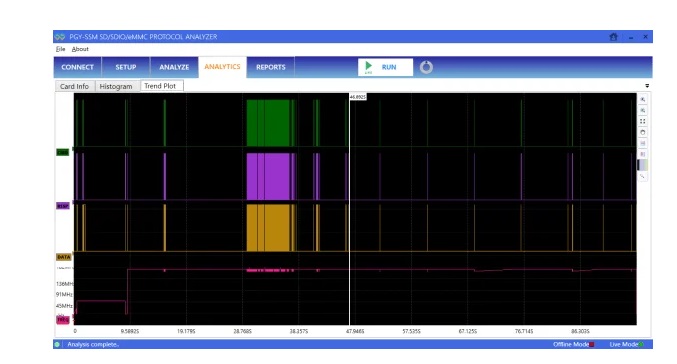This screenshot has height=364, width=677.
Task: Toggle the green CMD channel label
Action: [x=63, y=152]
